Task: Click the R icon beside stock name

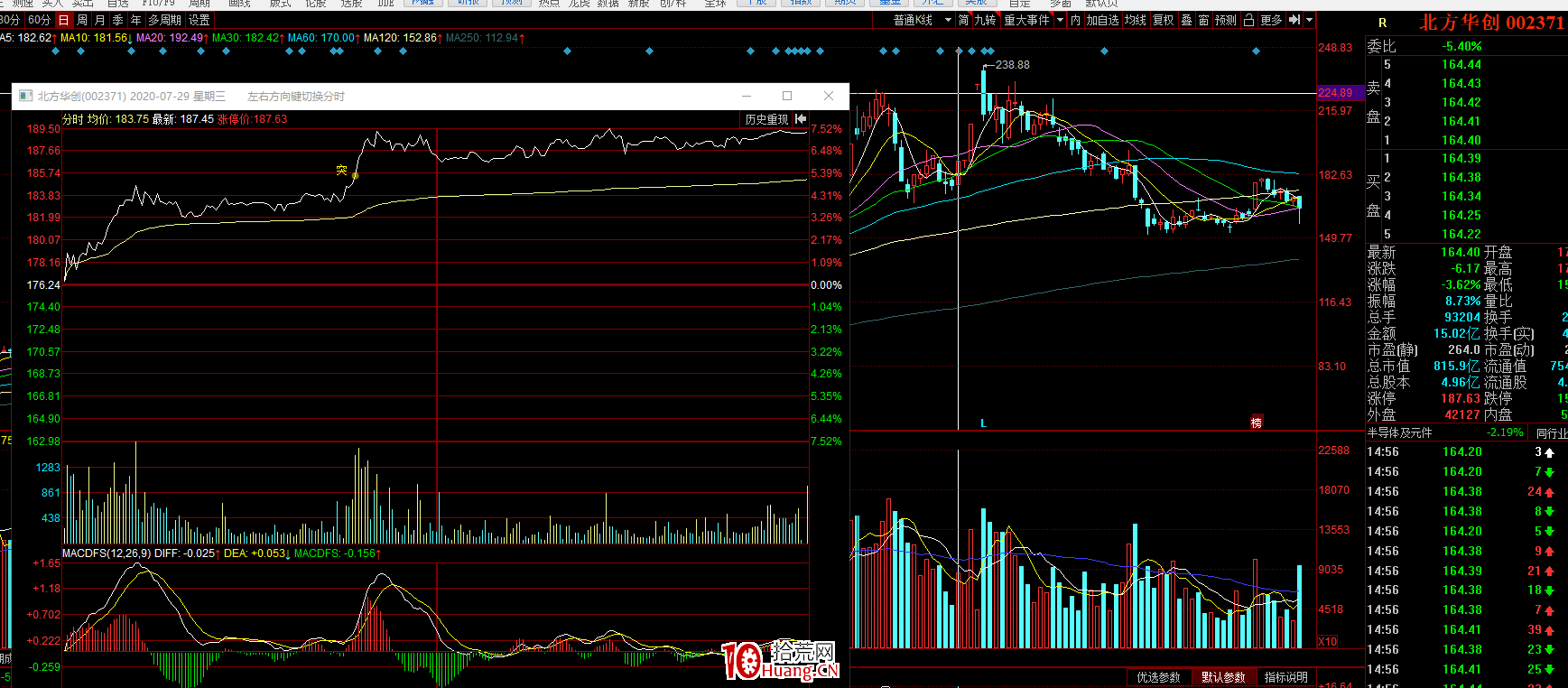Action: pos(1382,23)
